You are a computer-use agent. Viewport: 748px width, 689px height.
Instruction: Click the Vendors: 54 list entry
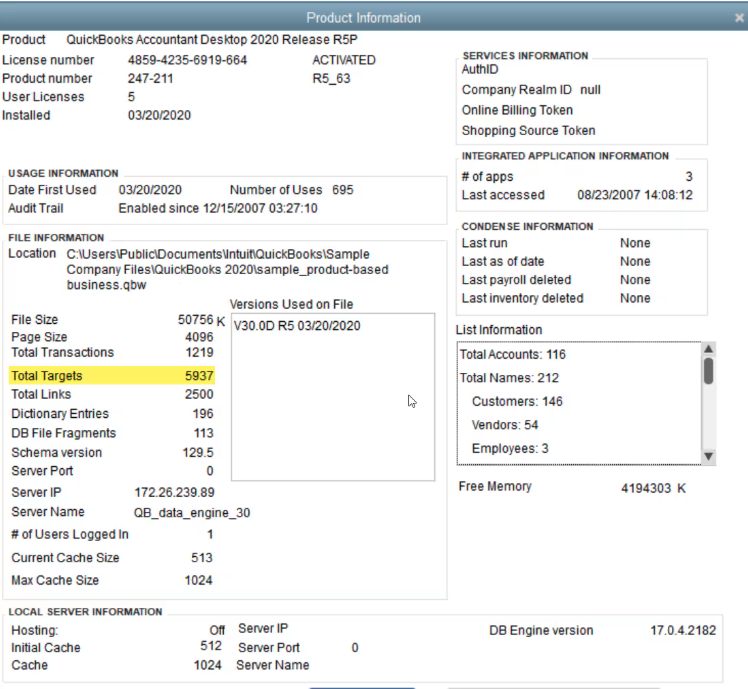point(505,425)
